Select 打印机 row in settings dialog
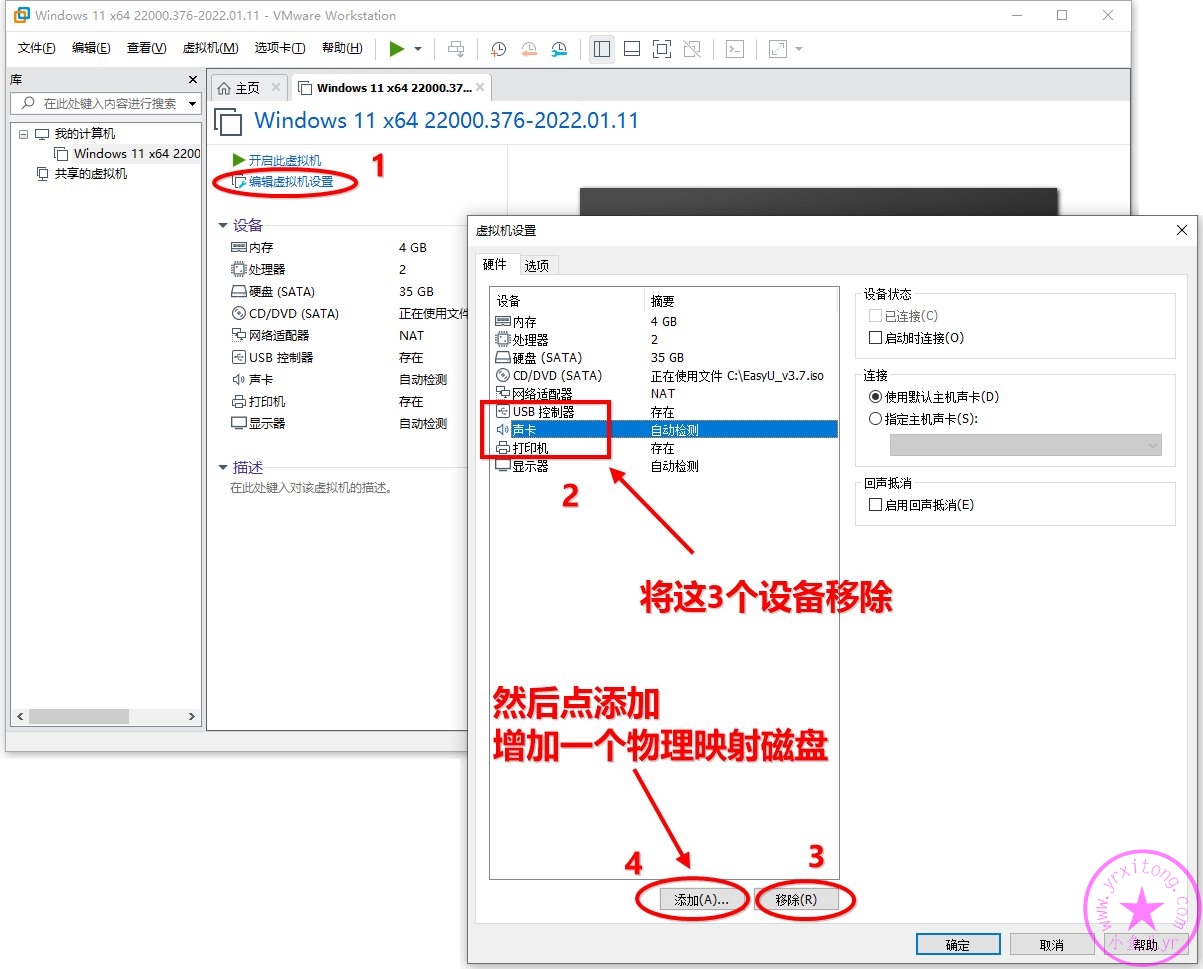1203x969 pixels. [664, 448]
